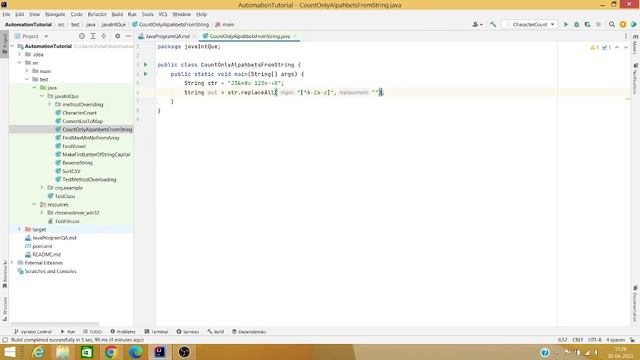Collapse all nodes in the Project panel
Image resolution: width=640 pixels, height=360 pixels.
pos(104,36)
